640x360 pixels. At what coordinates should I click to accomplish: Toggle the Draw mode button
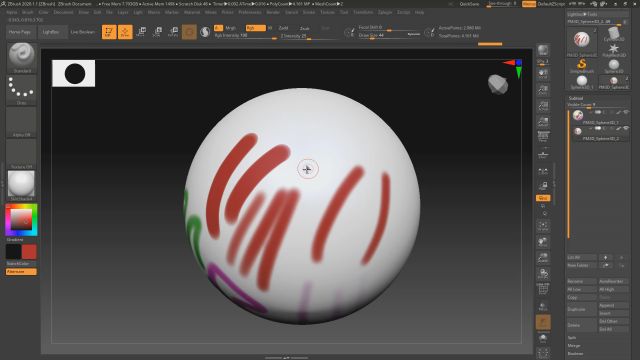point(125,32)
